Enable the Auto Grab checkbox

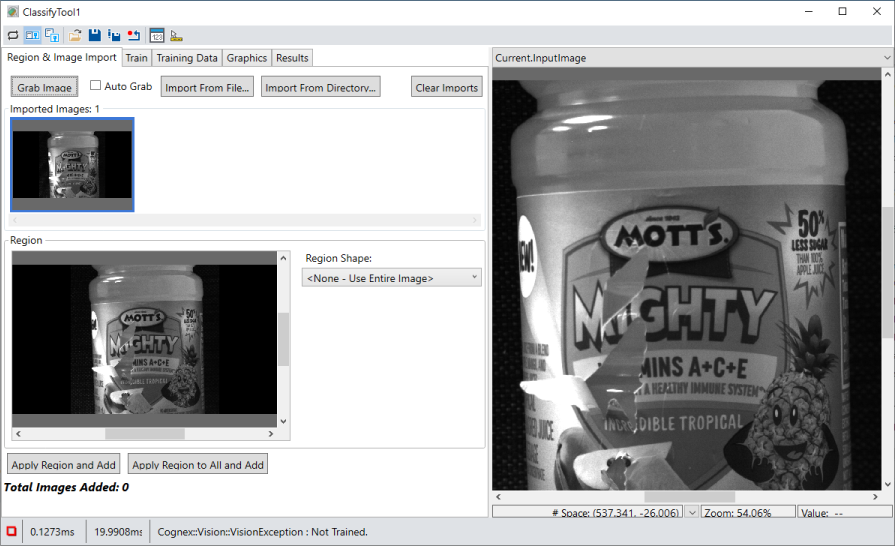click(96, 86)
